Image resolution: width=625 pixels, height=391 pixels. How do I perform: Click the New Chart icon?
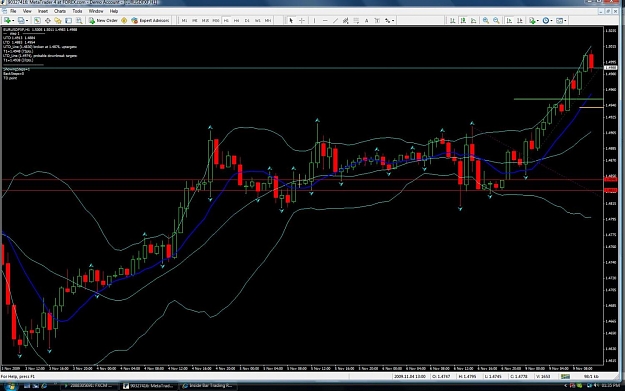[7, 20]
